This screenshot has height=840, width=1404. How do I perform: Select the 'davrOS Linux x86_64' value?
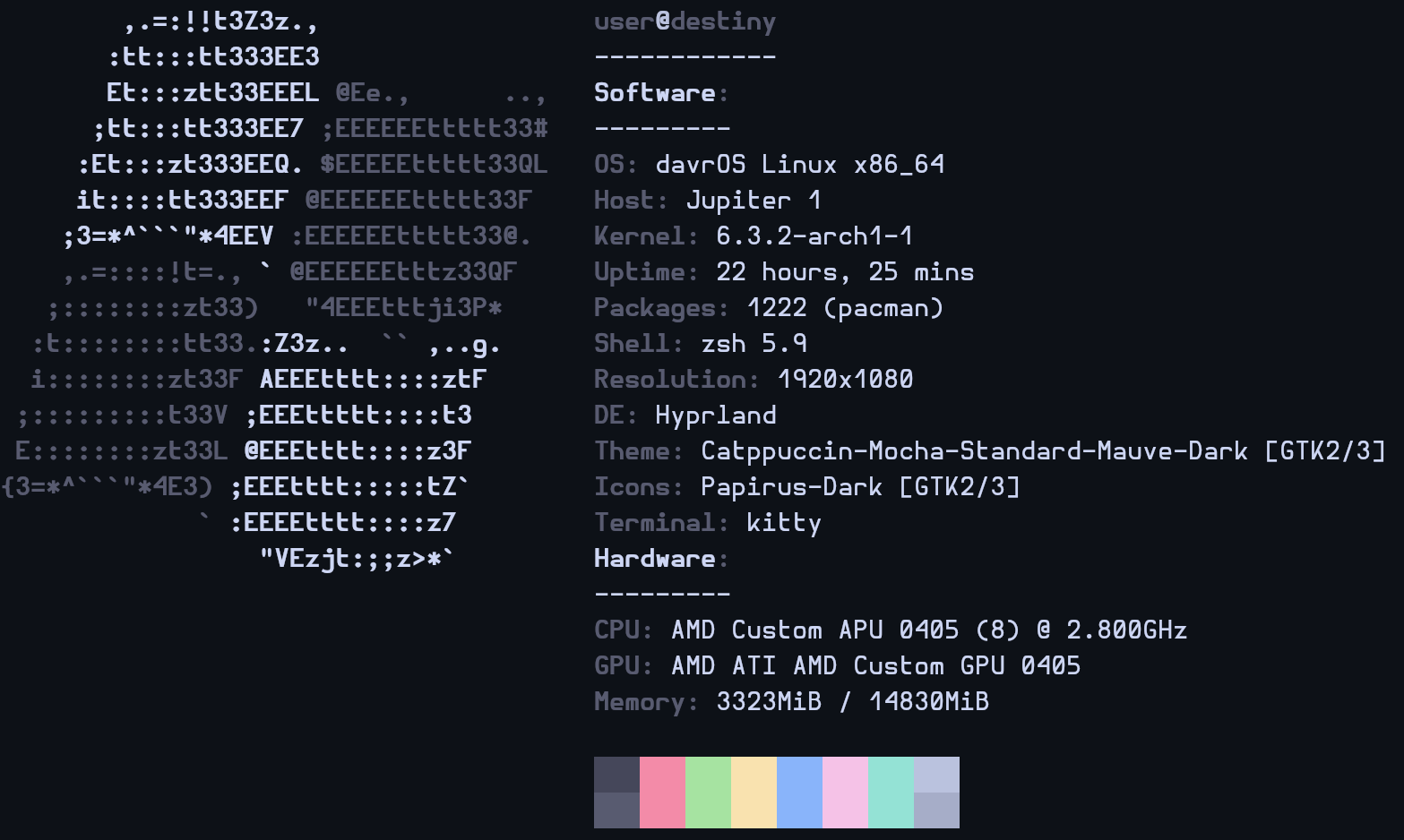point(800,165)
